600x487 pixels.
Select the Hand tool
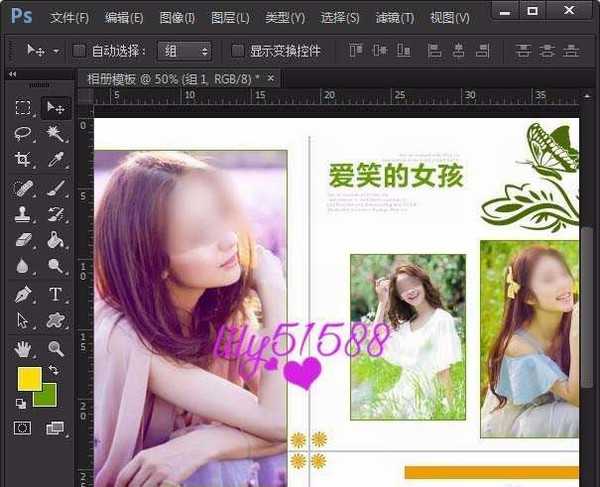[x=23, y=348]
